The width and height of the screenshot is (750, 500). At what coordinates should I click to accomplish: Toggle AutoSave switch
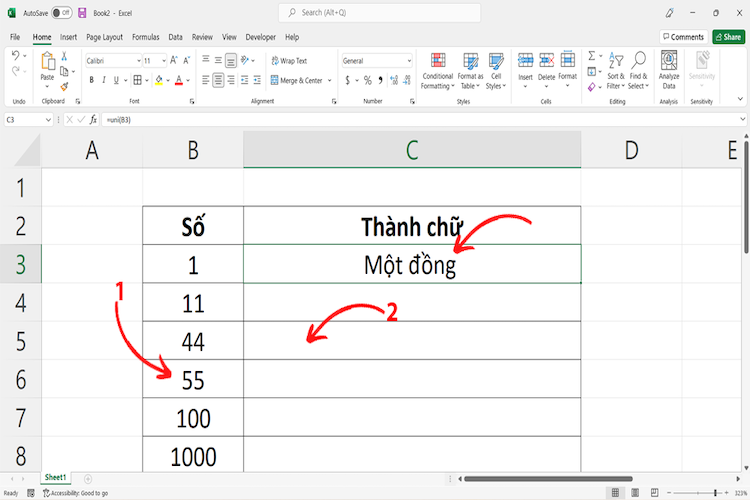[x=62, y=13]
